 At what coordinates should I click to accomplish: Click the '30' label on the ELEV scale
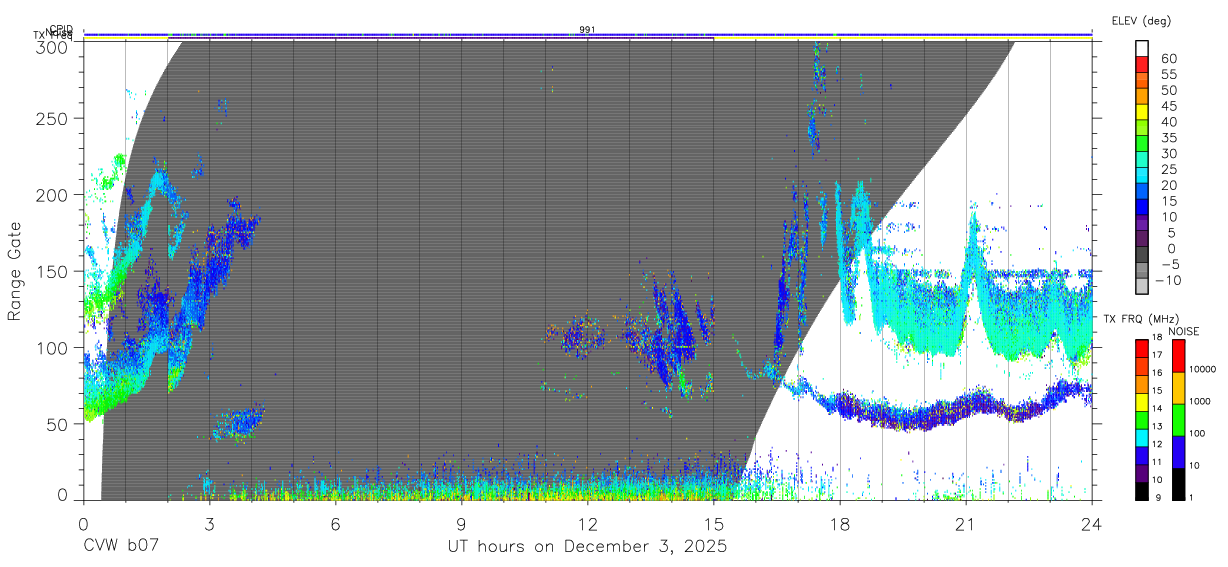[1168, 152]
